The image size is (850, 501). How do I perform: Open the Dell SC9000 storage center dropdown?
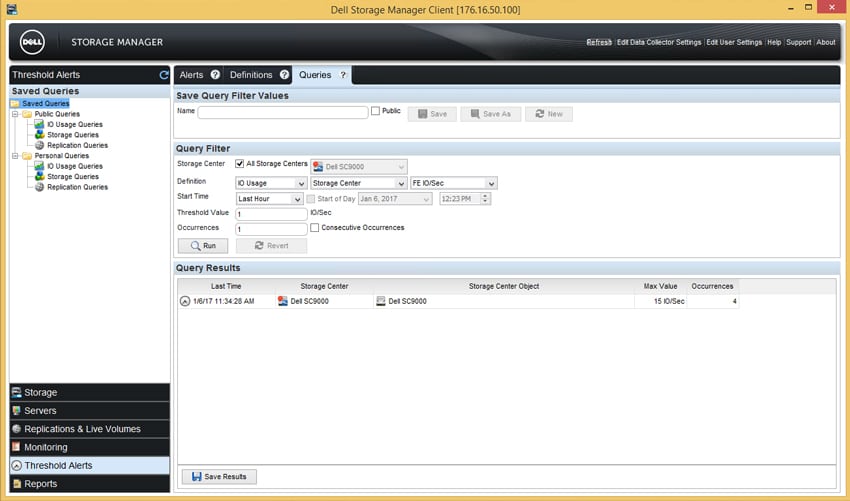pos(359,167)
